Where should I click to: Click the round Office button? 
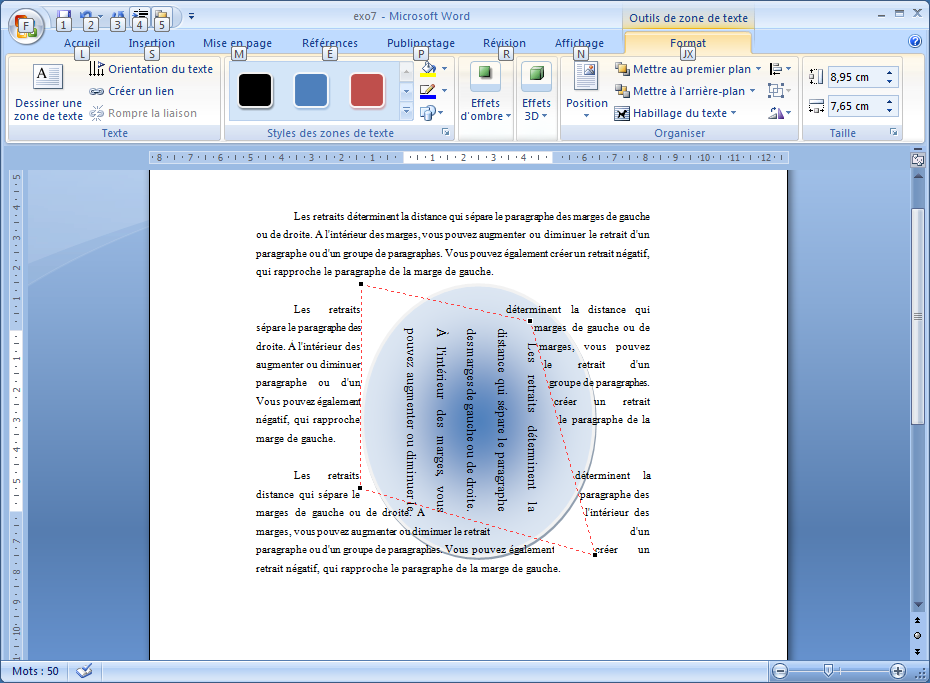pos(26,26)
